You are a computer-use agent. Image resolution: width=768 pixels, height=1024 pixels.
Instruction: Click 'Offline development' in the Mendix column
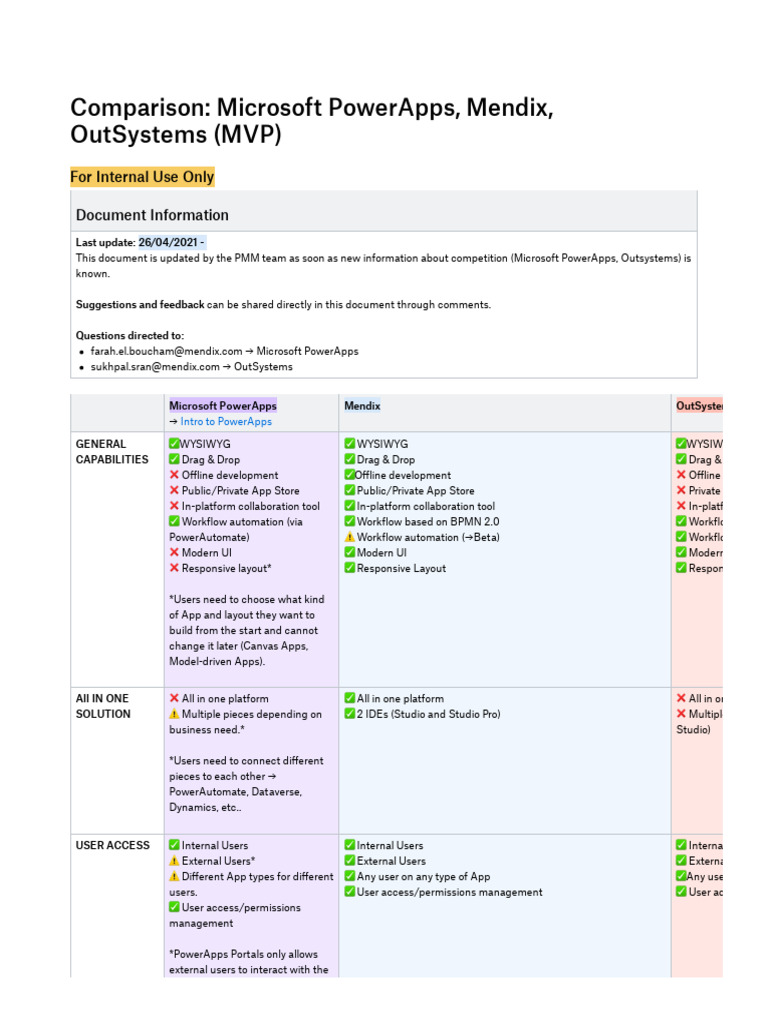point(403,475)
